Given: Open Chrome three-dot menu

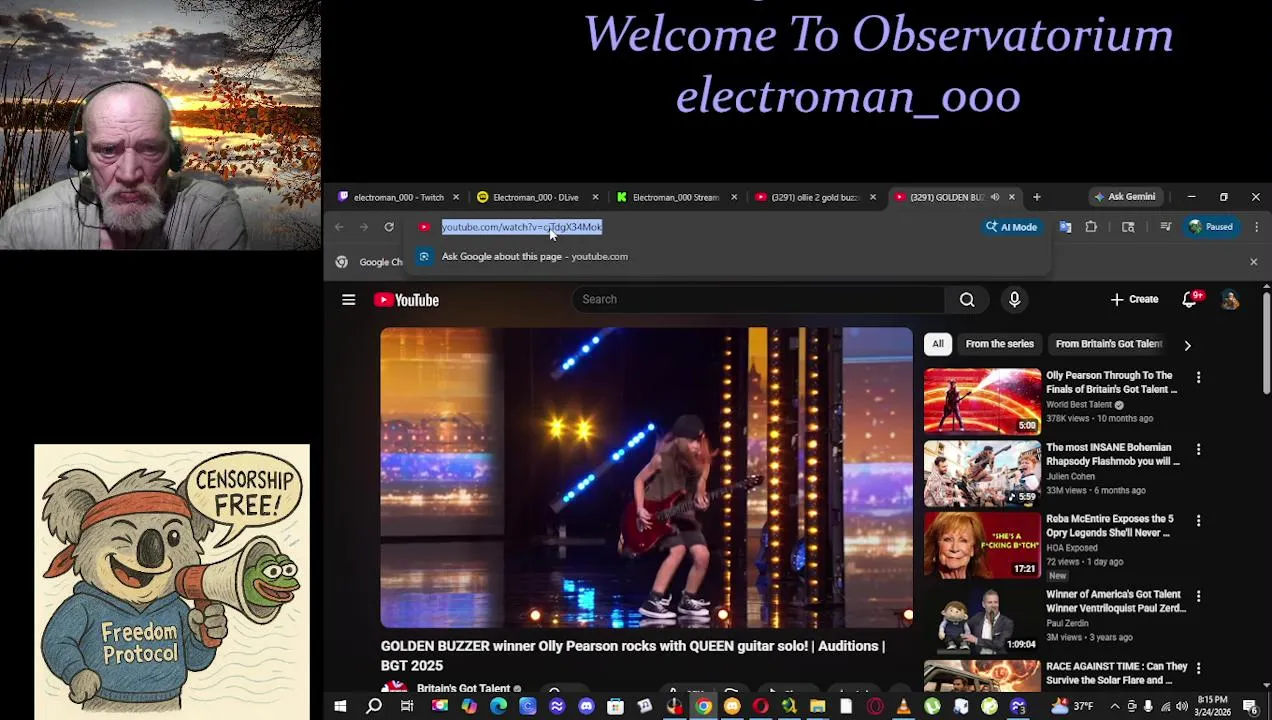Looking at the screenshot, I should (1256, 227).
